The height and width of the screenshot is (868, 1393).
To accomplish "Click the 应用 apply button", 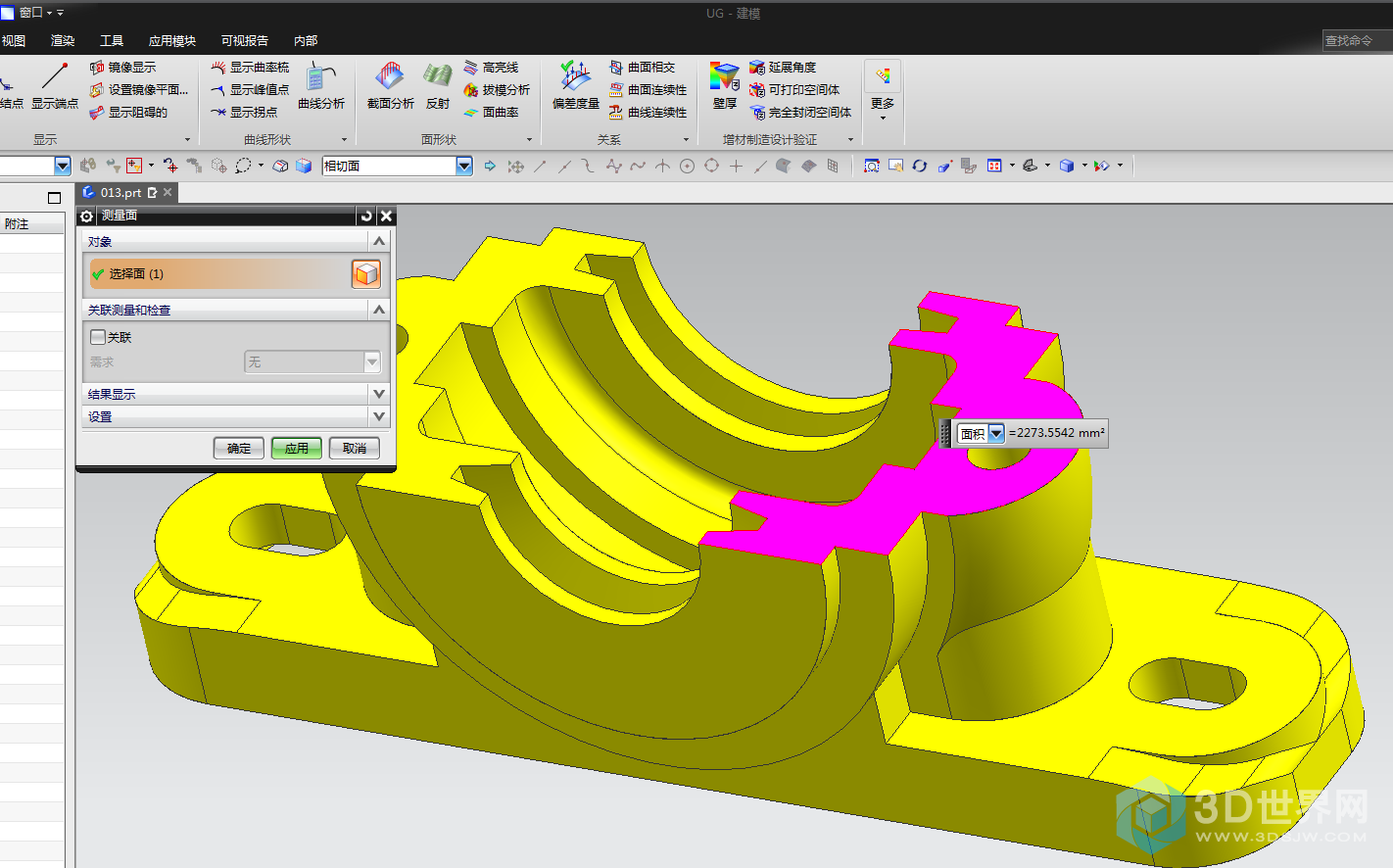I will click(297, 448).
